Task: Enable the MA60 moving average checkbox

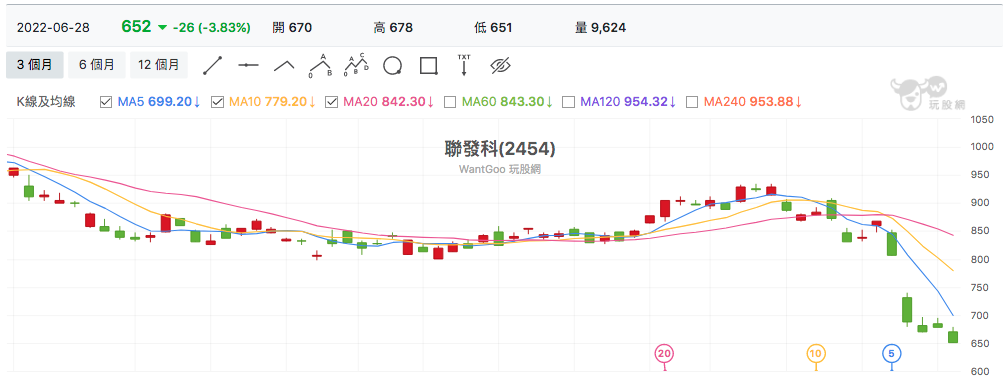Action: click(450, 102)
